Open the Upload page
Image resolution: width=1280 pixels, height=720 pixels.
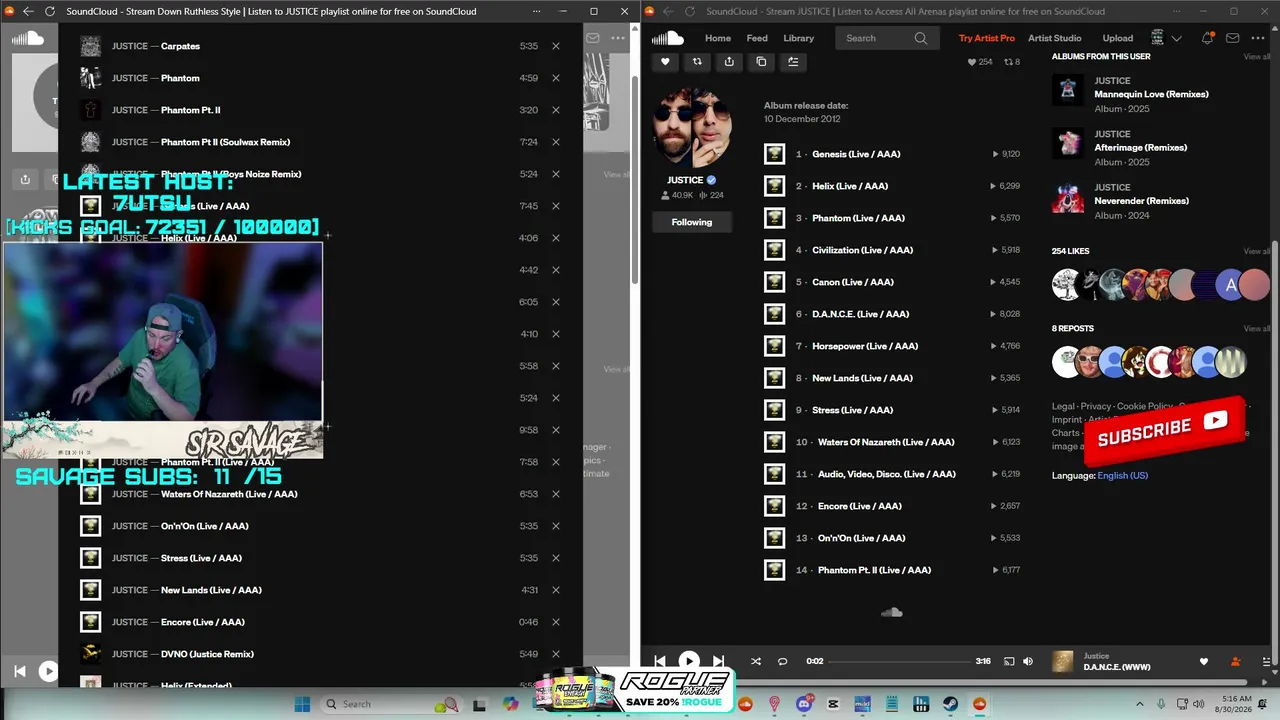click(x=1118, y=38)
